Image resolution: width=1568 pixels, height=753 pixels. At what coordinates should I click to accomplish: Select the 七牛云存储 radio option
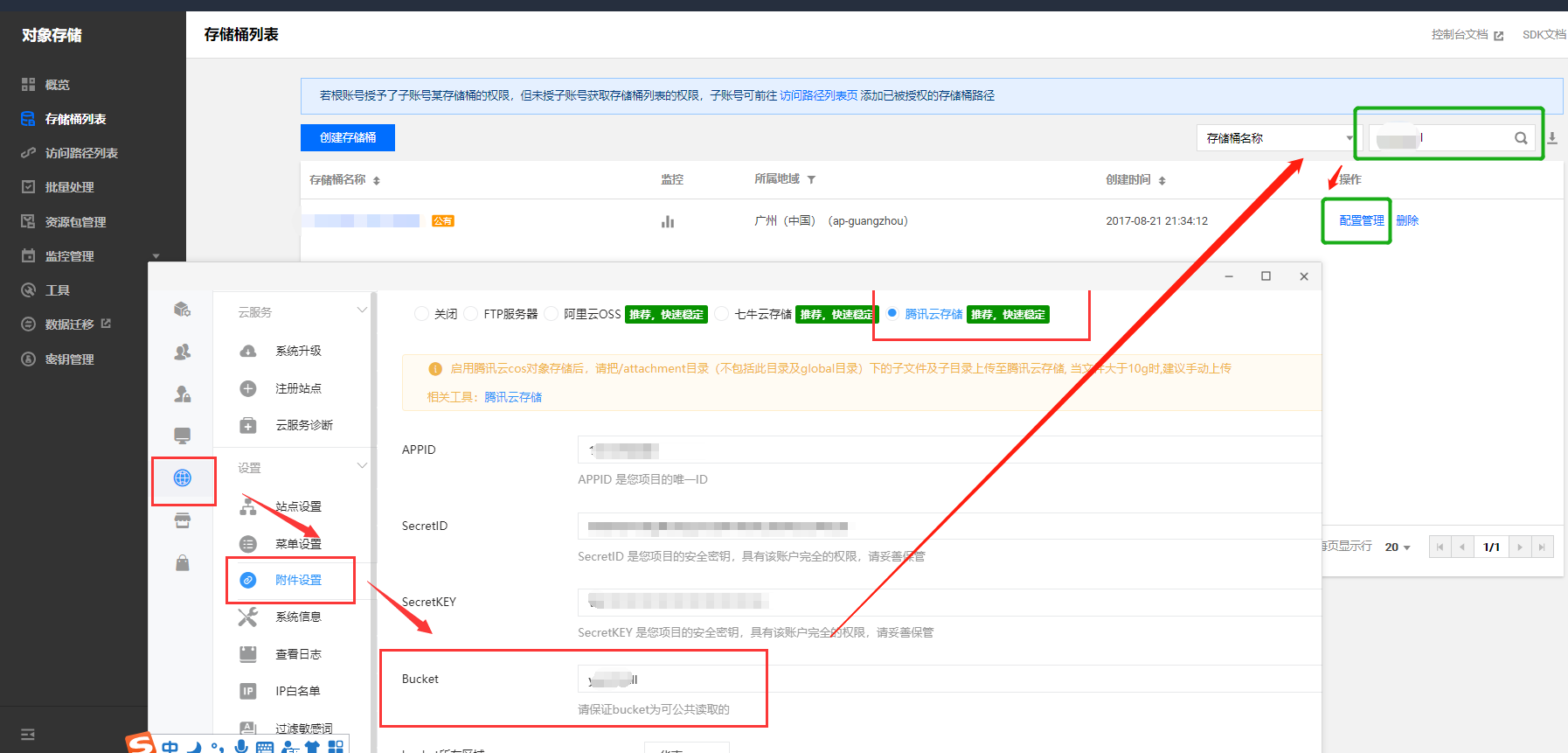(722, 314)
